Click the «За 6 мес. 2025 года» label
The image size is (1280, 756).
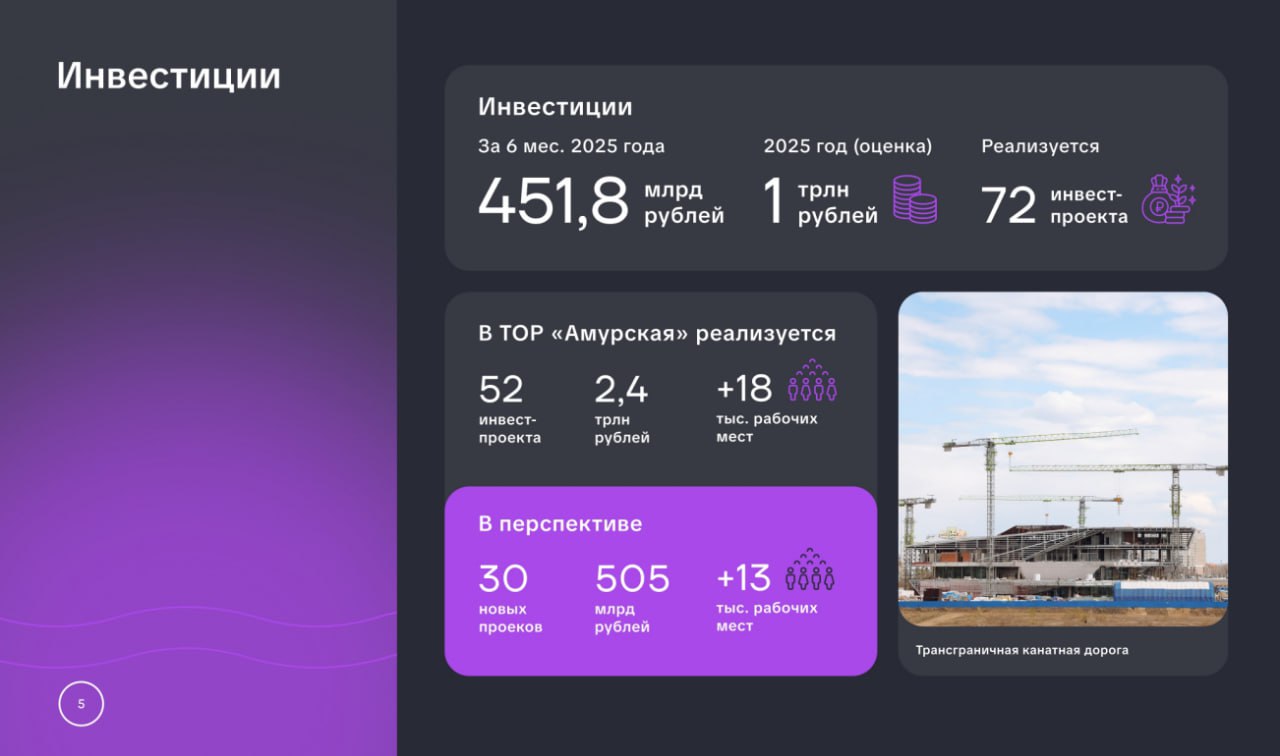571,146
